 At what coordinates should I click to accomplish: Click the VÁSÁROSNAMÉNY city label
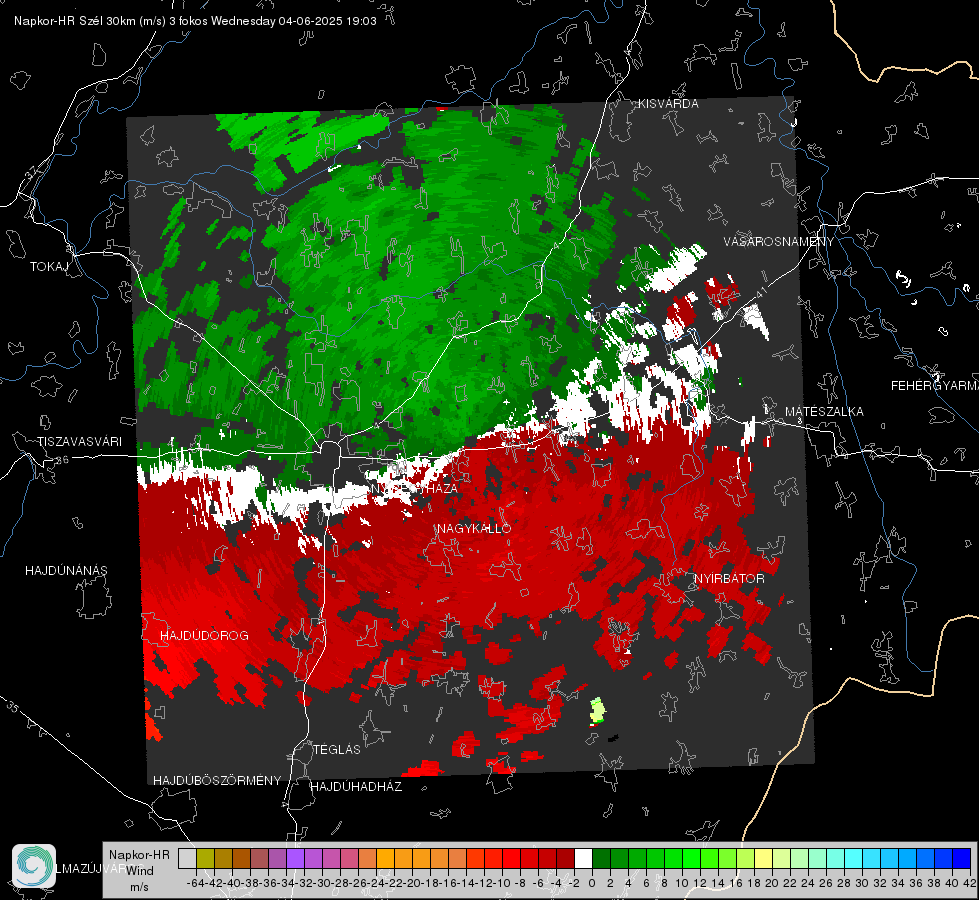pyautogui.click(x=779, y=241)
